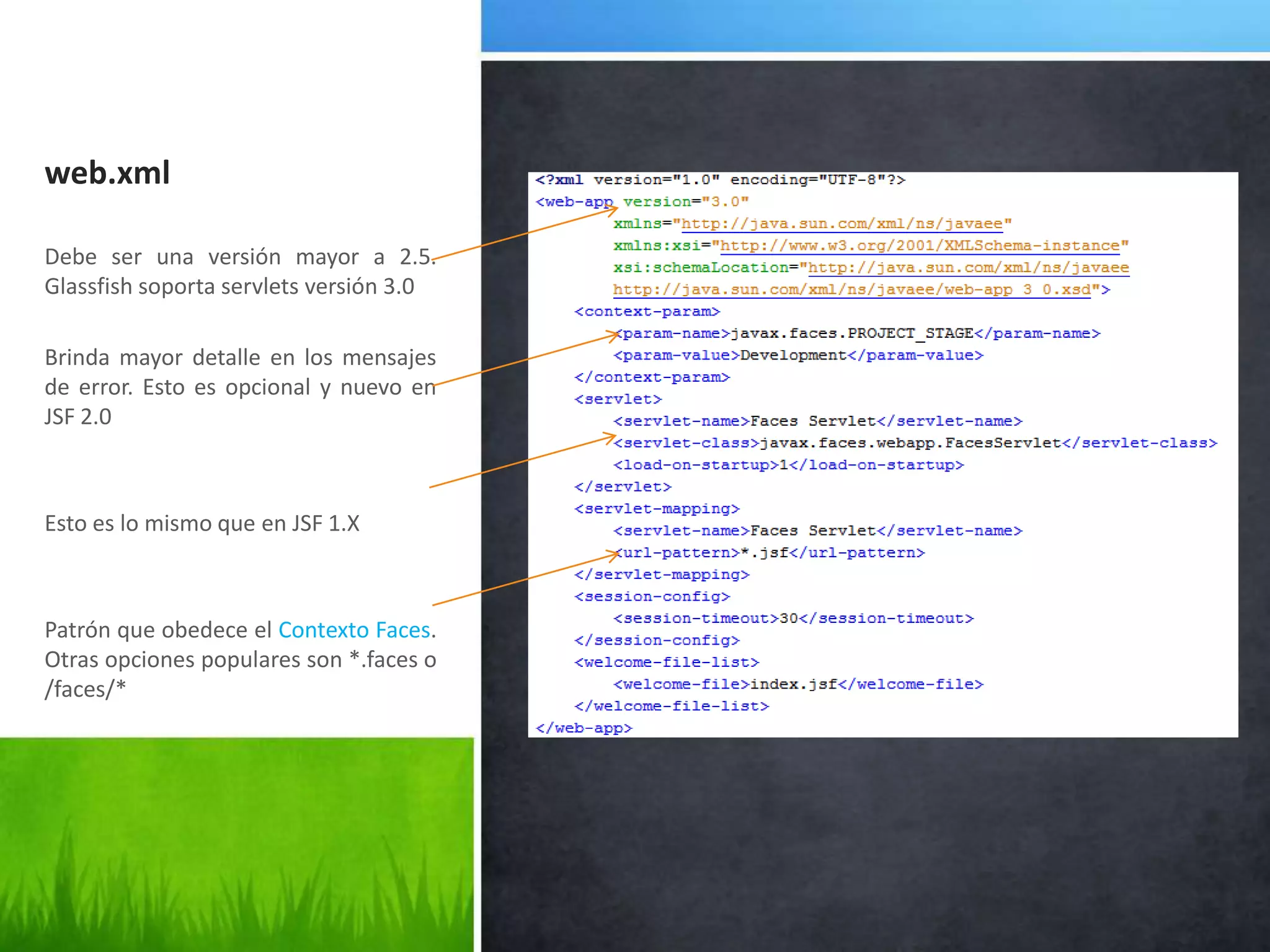This screenshot has height=952, width=1270.
Task: Click the closing </servlet> tag
Action: [623, 487]
